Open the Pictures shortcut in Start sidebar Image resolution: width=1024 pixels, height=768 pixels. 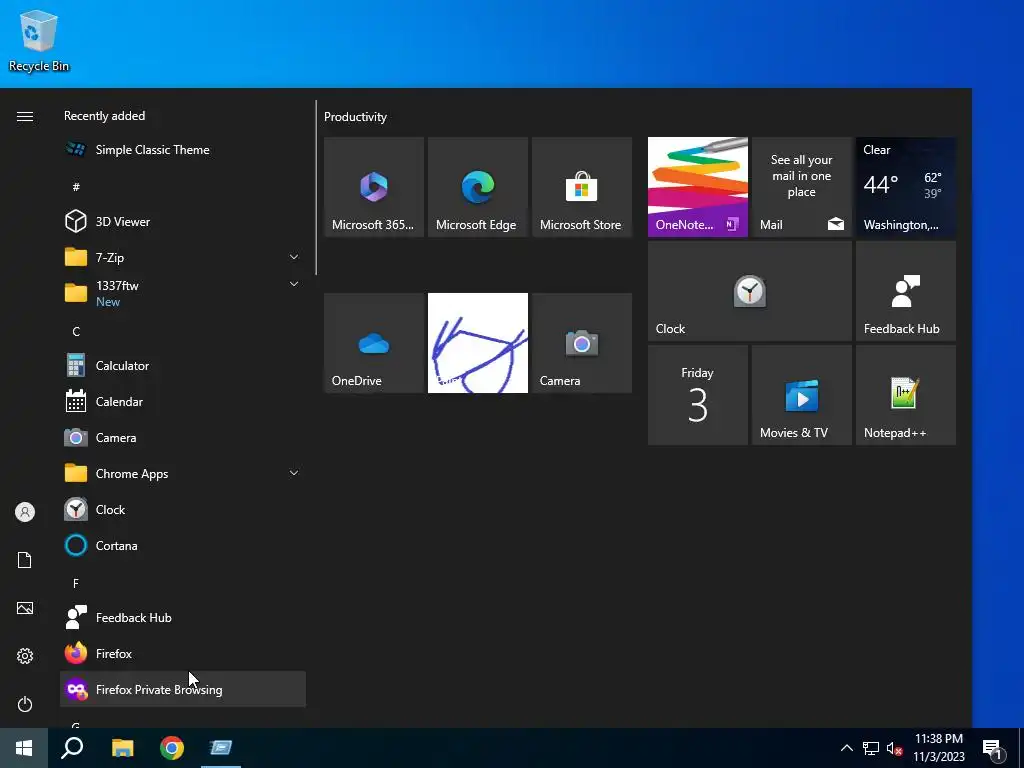click(x=25, y=608)
